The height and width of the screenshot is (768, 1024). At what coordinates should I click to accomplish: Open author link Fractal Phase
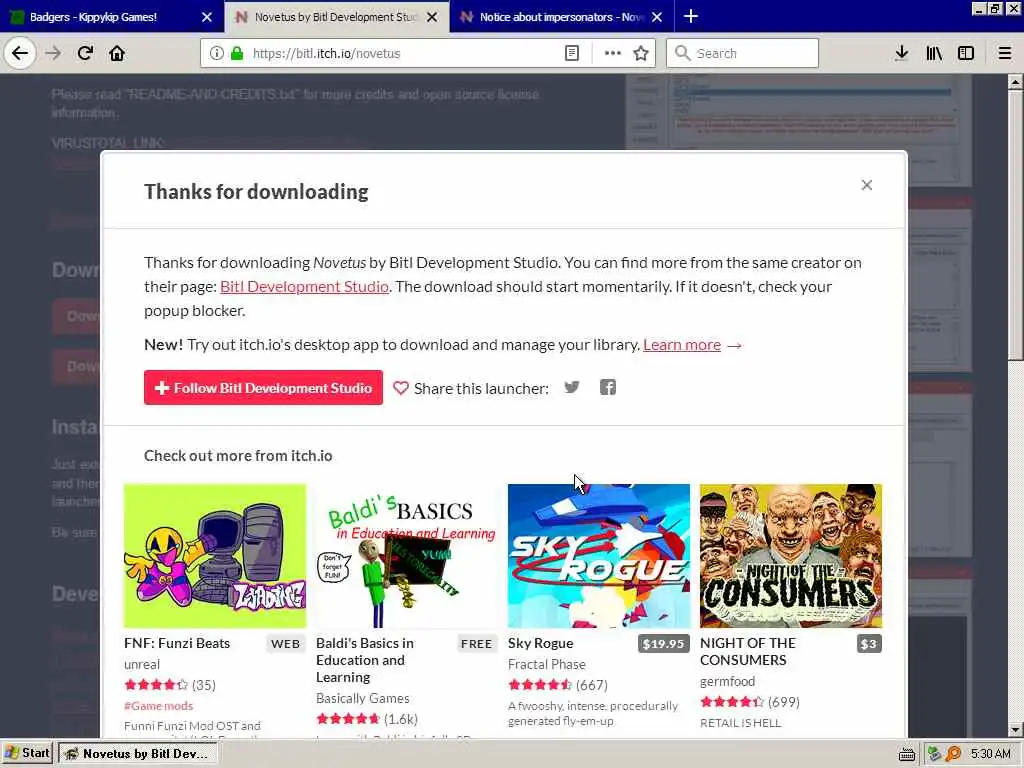click(547, 664)
